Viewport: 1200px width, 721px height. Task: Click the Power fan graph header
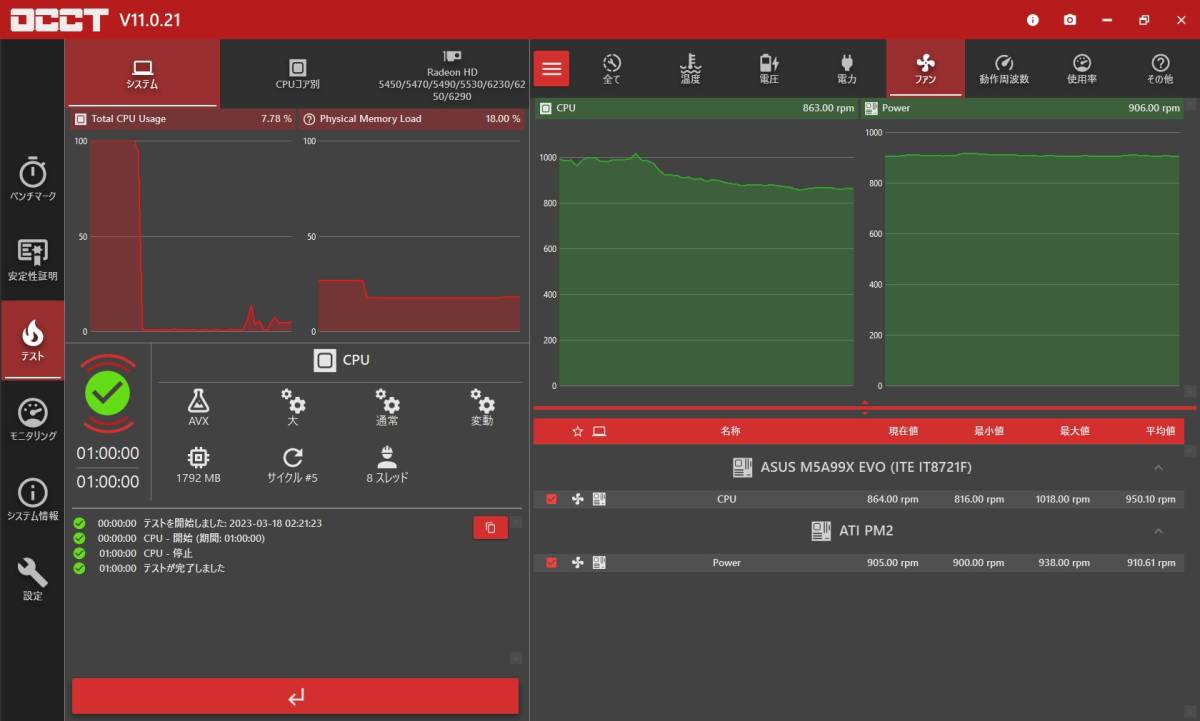click(x=1021, y=108)
